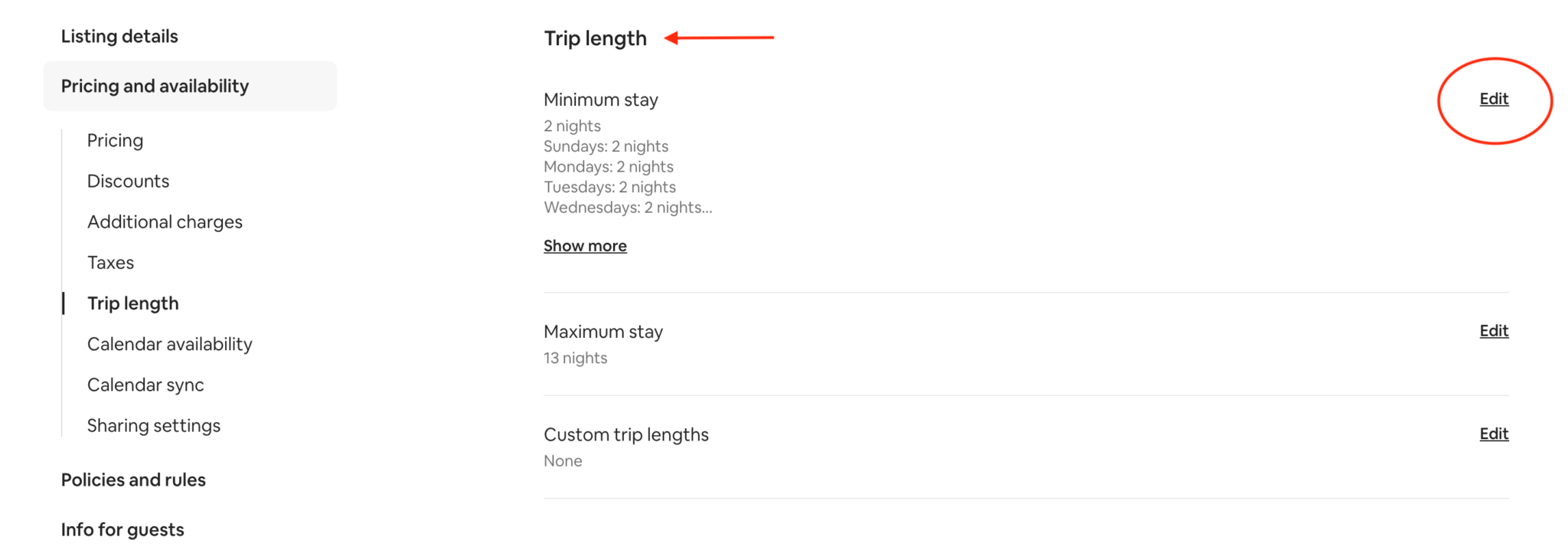
Task: Open Info for guests section
Action: 122,529
